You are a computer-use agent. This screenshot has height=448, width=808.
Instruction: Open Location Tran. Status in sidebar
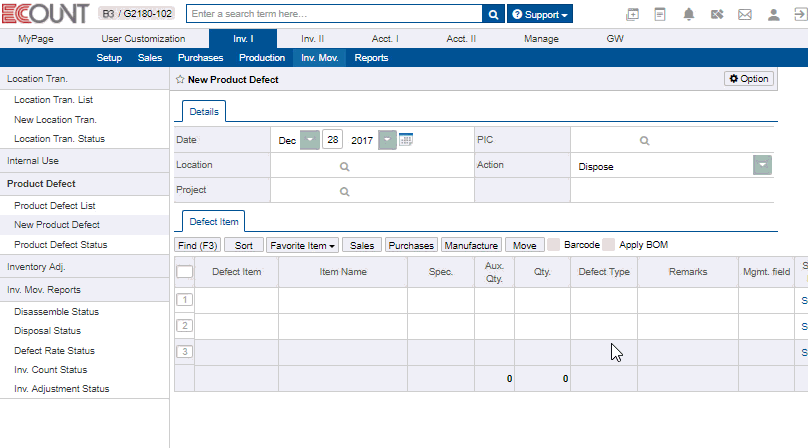click(59, 139)
